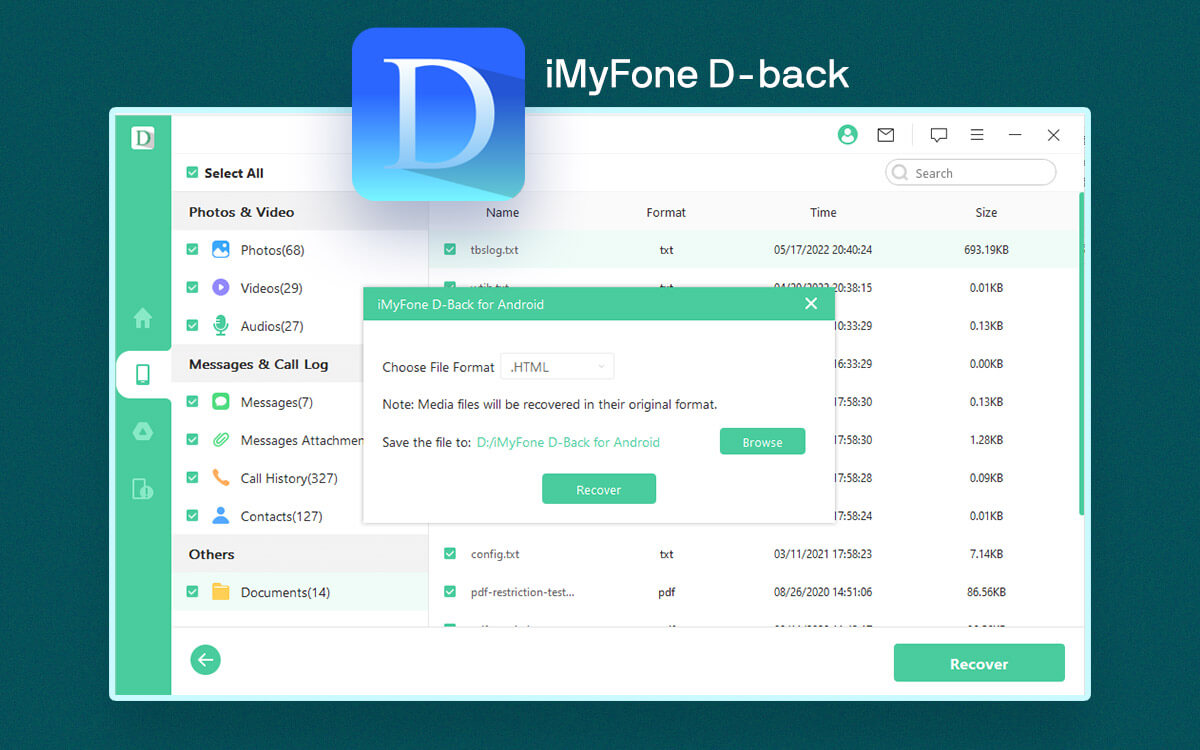Select the Contacts(127) category

(281, 516)
